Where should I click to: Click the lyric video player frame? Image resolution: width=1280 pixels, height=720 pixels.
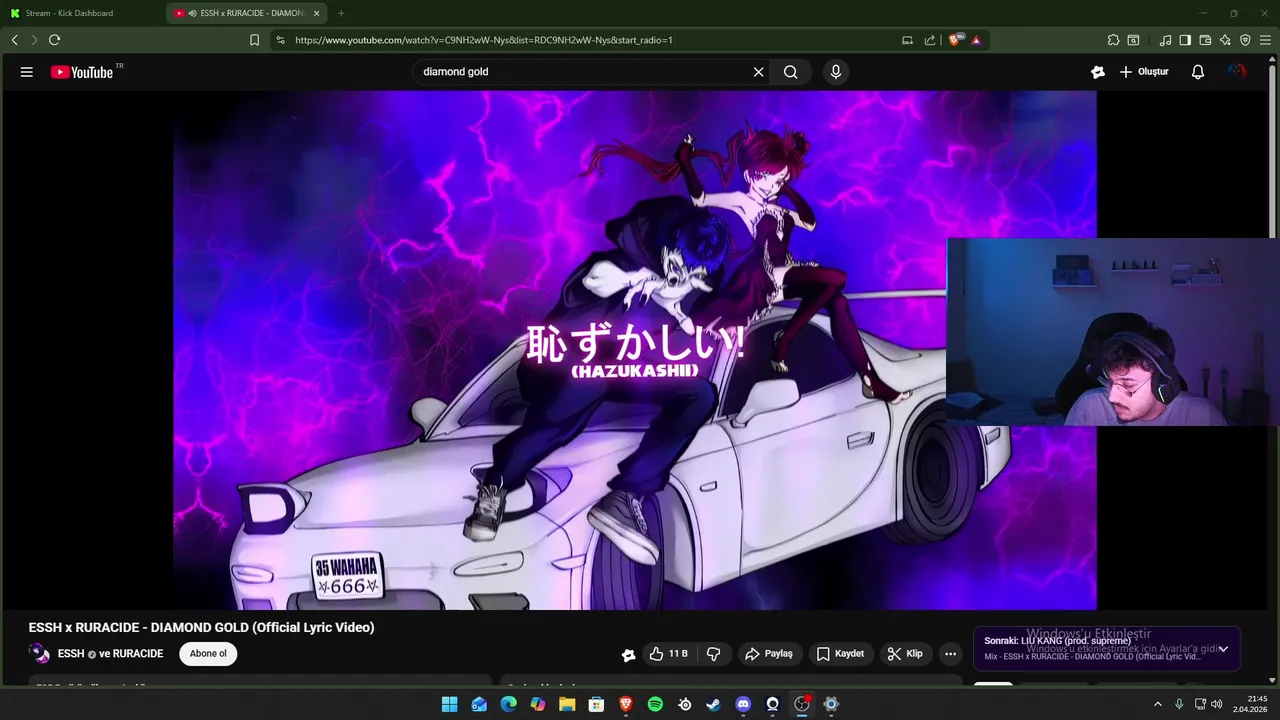pos(635,350)
